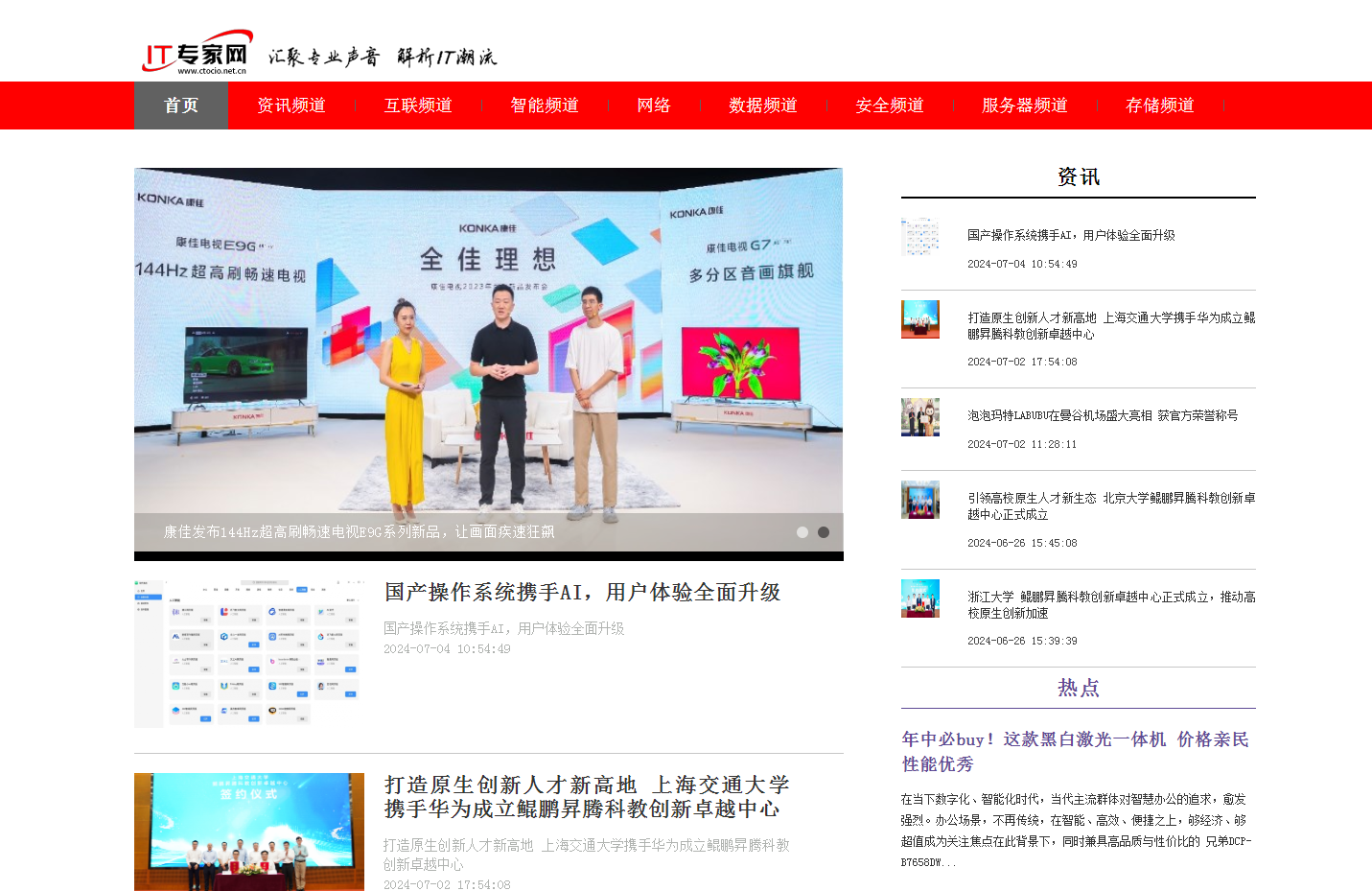Open sidebar thumbnail for 泡泡玛特LABUBU article

point(920,417)
